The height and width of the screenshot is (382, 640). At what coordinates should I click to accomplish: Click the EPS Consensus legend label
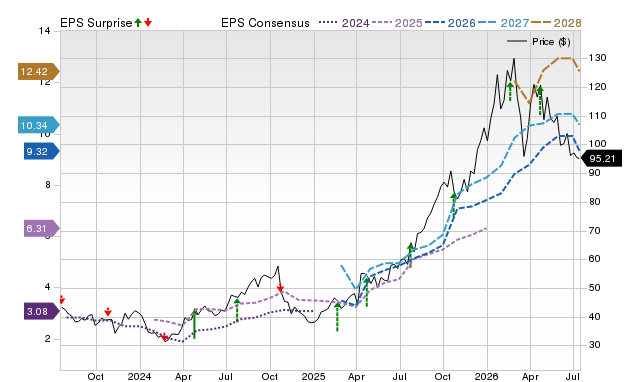(265, 23)
